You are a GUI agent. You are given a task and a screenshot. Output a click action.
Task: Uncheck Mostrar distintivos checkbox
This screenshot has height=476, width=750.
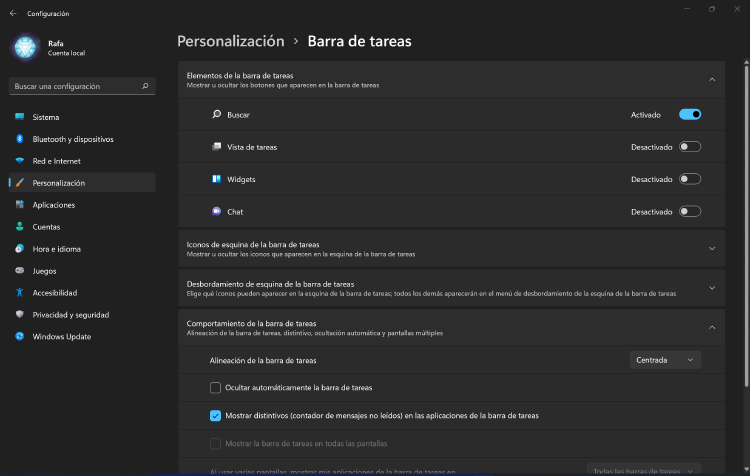pyautogui.click(x=215, y=416)
